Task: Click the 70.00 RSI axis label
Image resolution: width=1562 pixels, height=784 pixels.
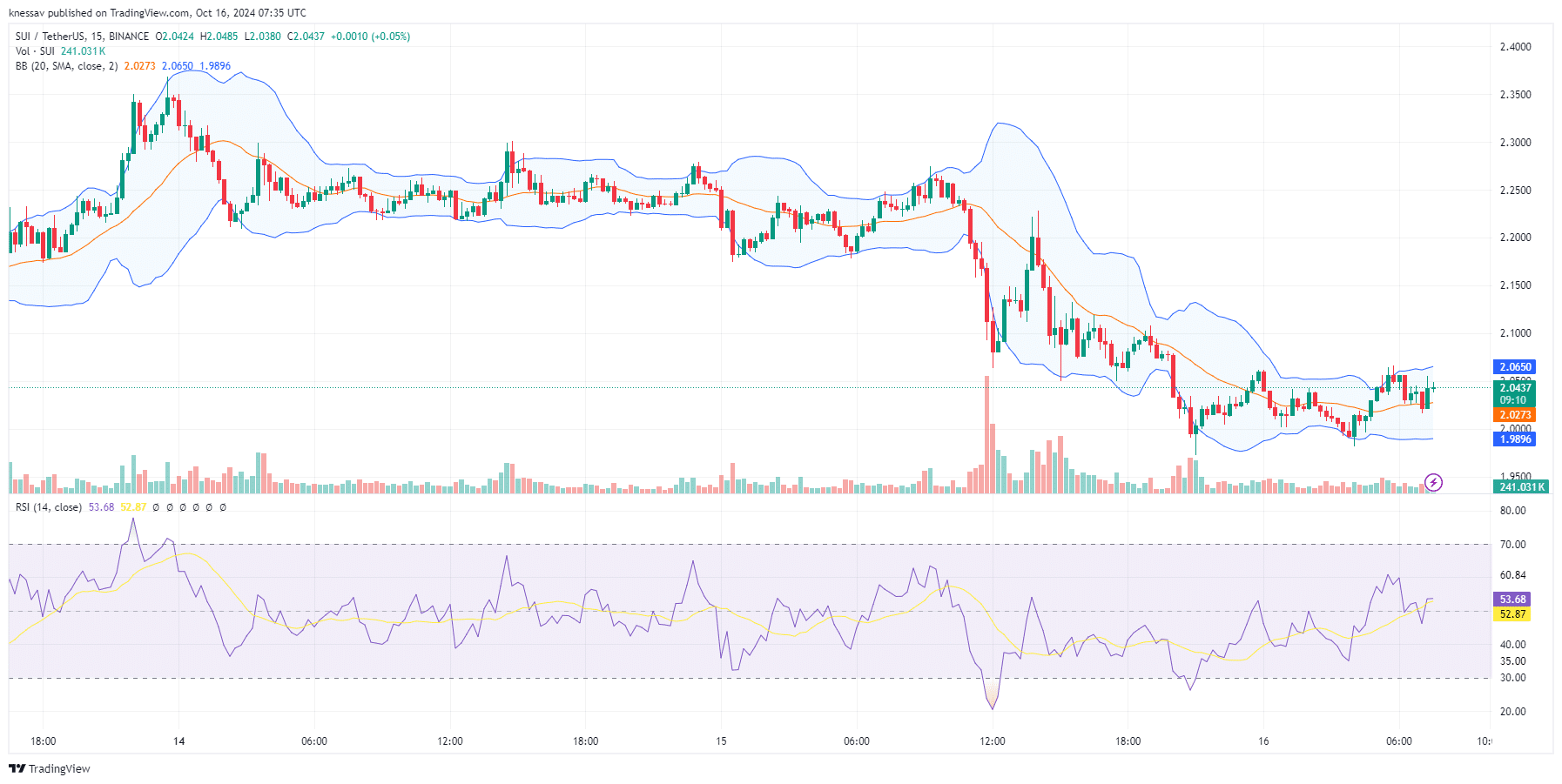Action: pyautogui.click(x=1512, y=545)
